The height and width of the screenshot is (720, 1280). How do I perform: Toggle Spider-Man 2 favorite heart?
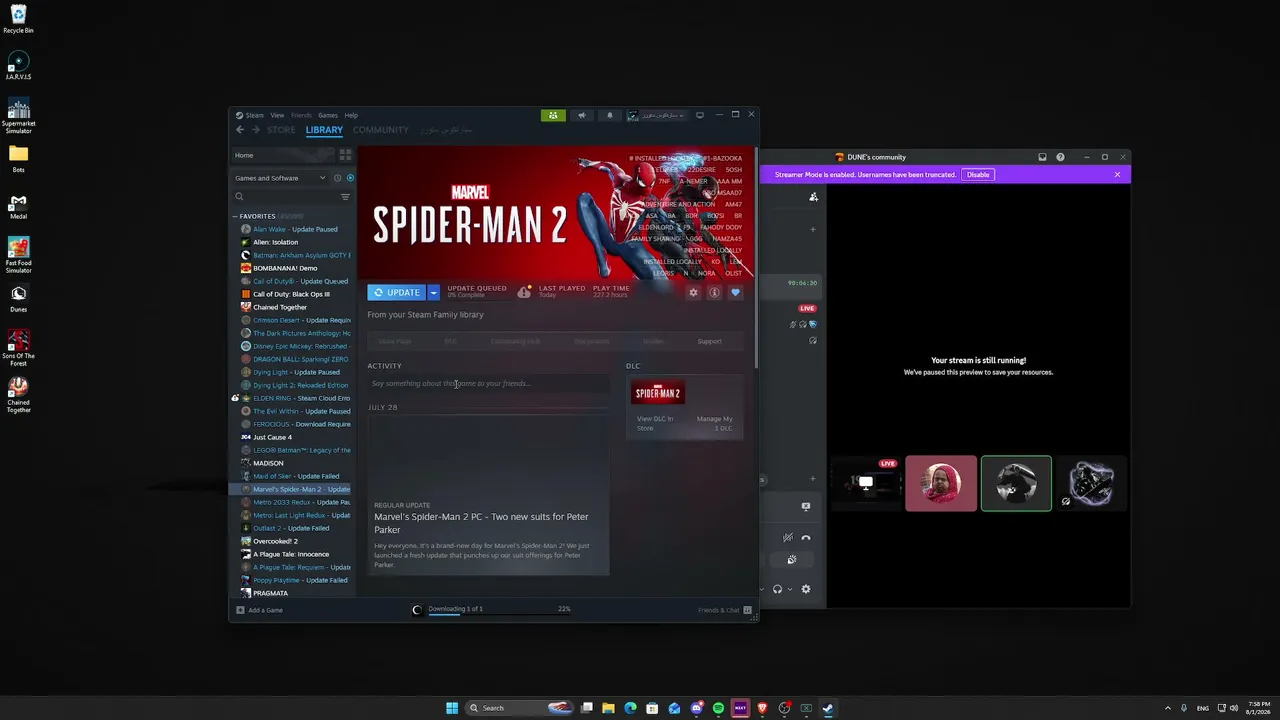point(735,293)
